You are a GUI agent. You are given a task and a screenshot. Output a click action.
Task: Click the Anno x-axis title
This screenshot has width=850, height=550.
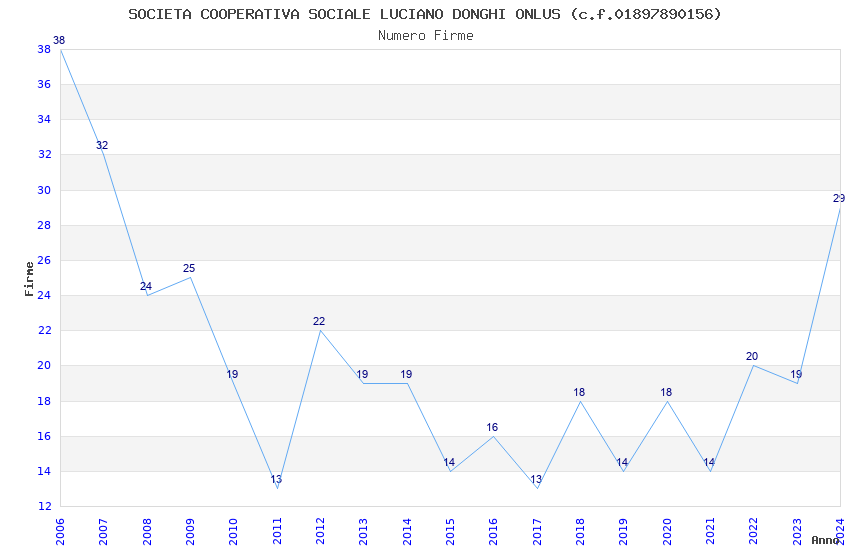825,540
